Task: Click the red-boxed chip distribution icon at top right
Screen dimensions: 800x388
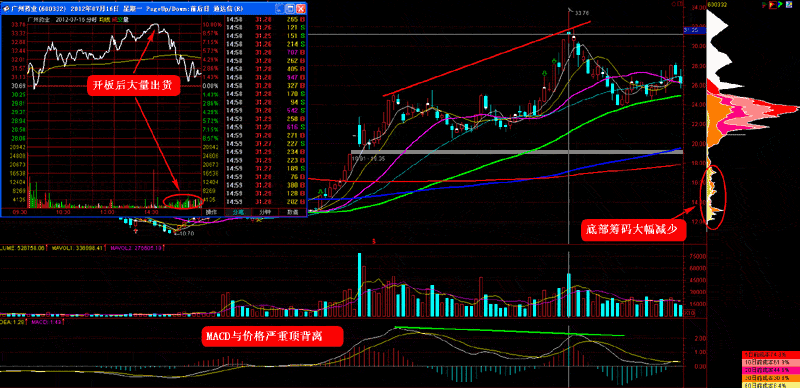Action: (x=773, y=5)
